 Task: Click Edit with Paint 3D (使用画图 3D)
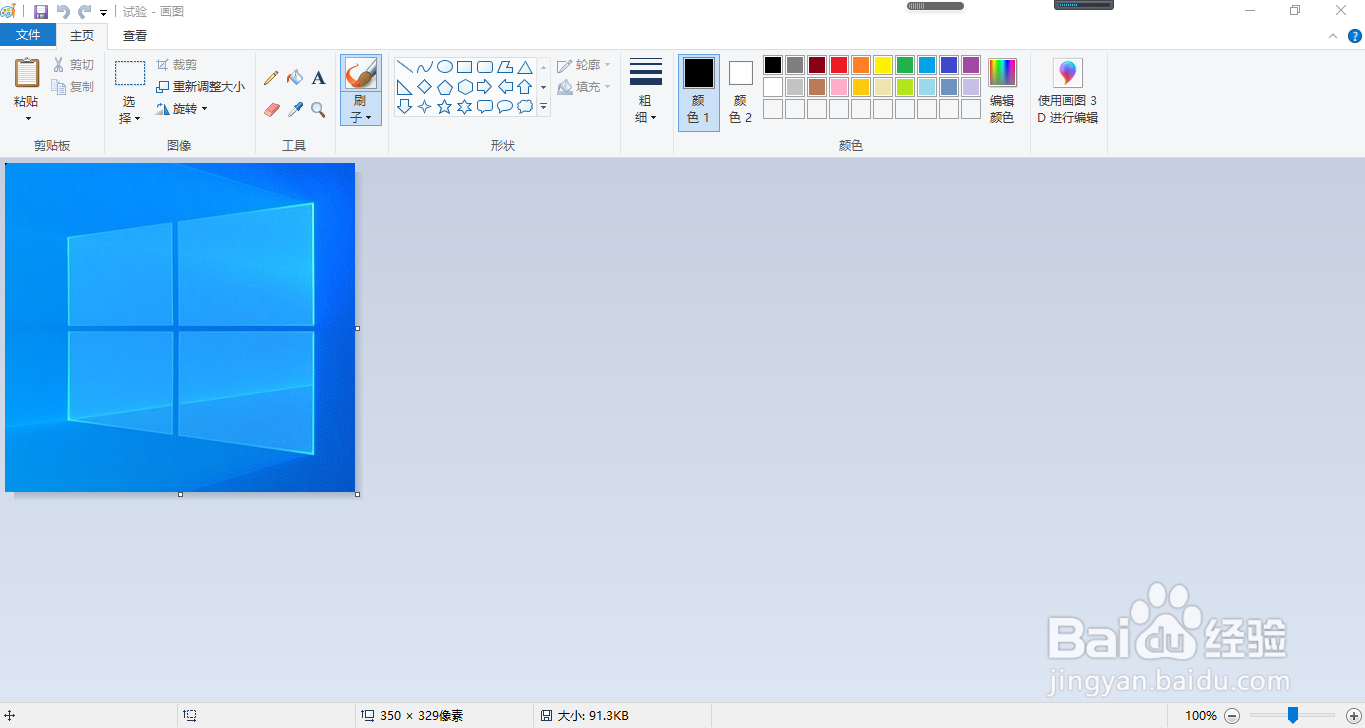click(1068, 92)
